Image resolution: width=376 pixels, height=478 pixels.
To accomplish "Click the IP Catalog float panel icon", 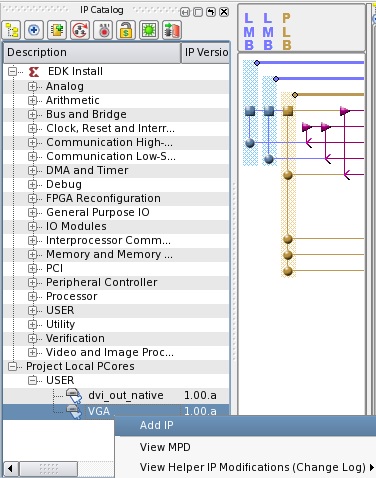I will click(x=185, y=12).
